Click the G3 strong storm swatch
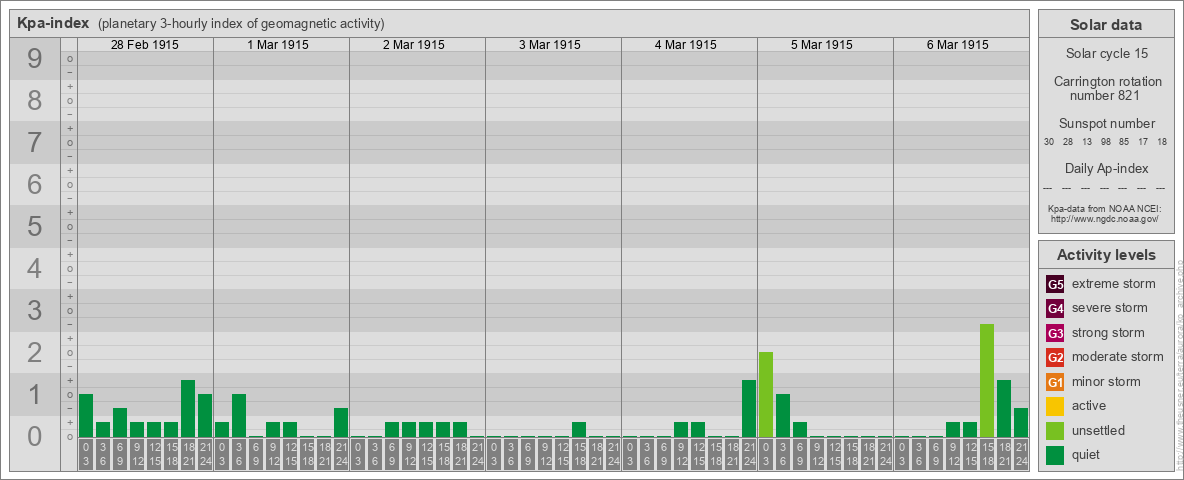This screenshot has height=480, width=1184. tap(1055, 333)
